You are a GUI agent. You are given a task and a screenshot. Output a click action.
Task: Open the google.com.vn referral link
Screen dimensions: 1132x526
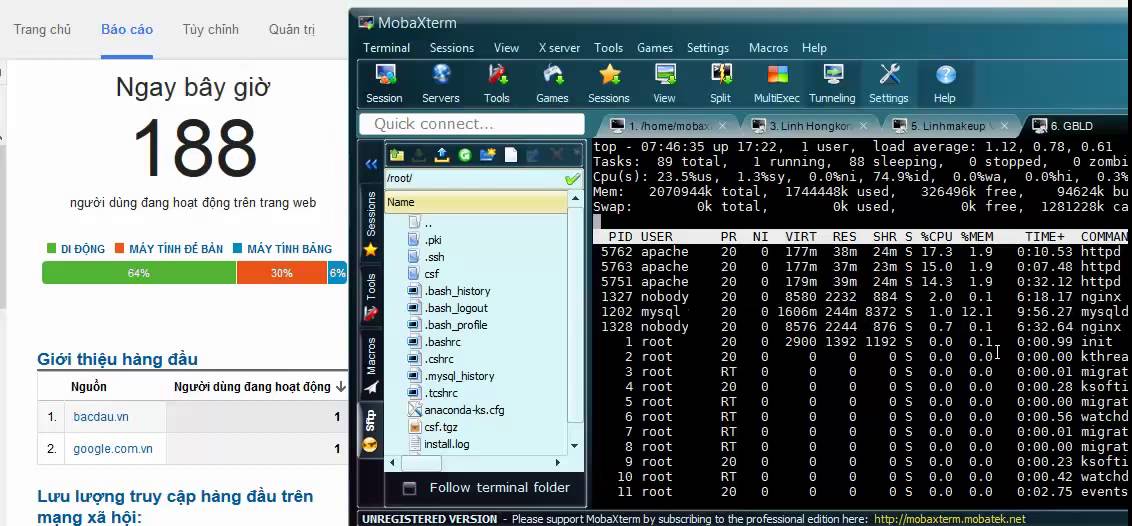pos(113,449)
